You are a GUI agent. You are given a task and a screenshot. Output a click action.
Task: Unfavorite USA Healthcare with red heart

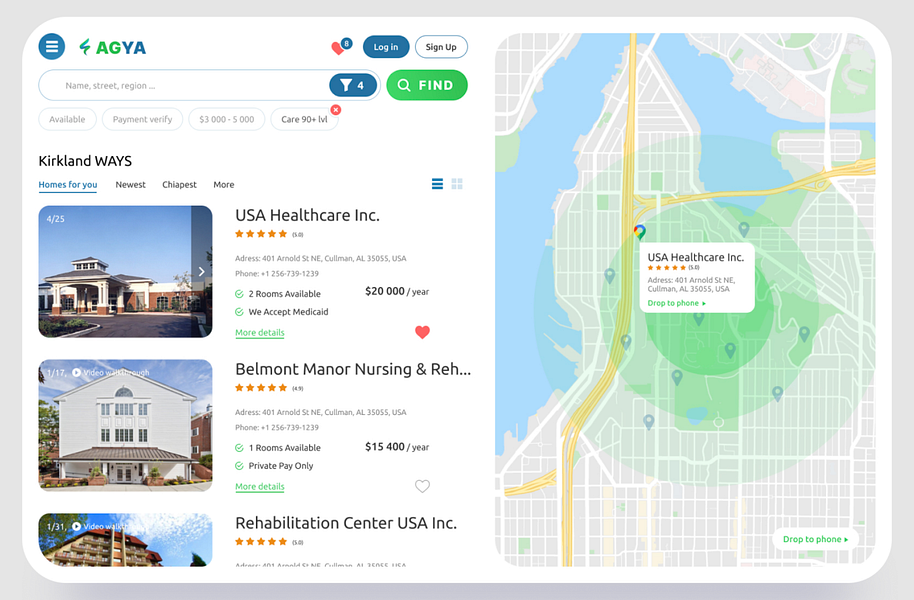pyautogui.click(x=423, y=332)
